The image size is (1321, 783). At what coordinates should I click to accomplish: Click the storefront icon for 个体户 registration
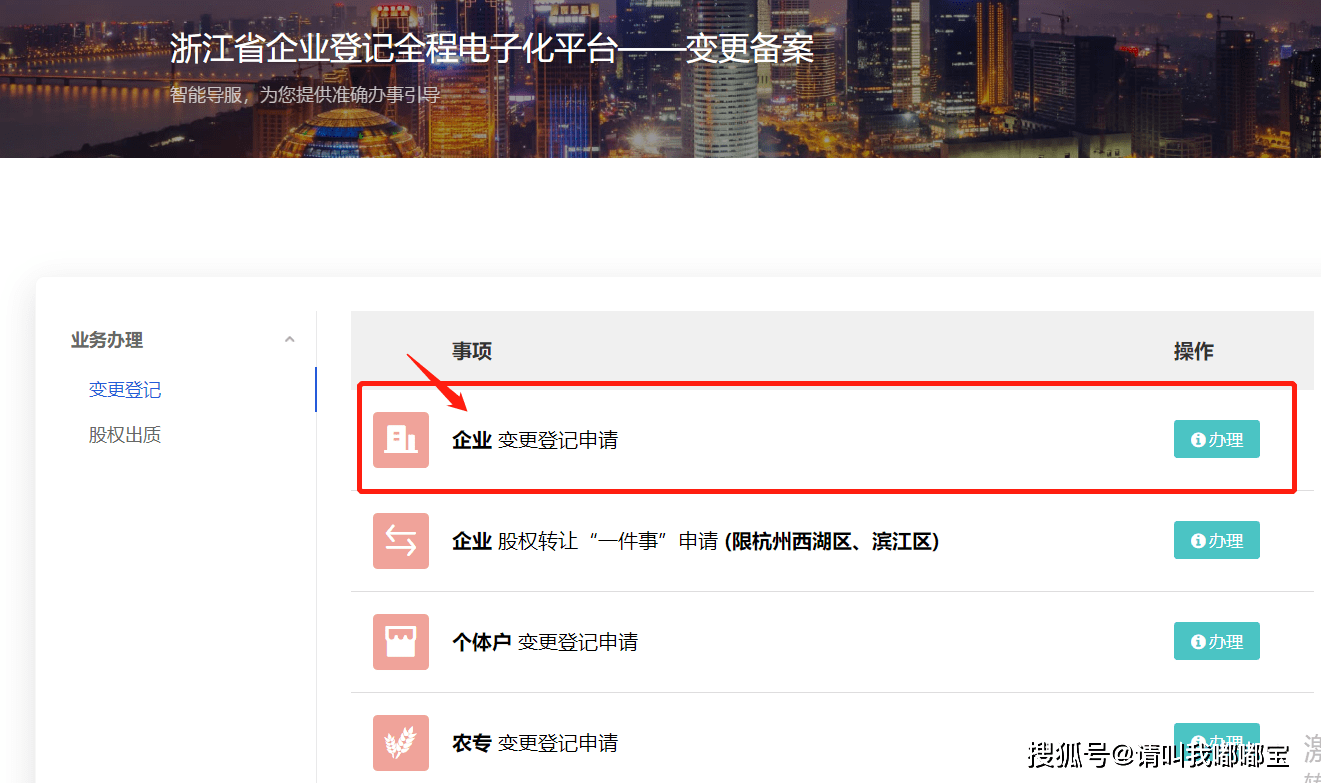pos(400,641)
